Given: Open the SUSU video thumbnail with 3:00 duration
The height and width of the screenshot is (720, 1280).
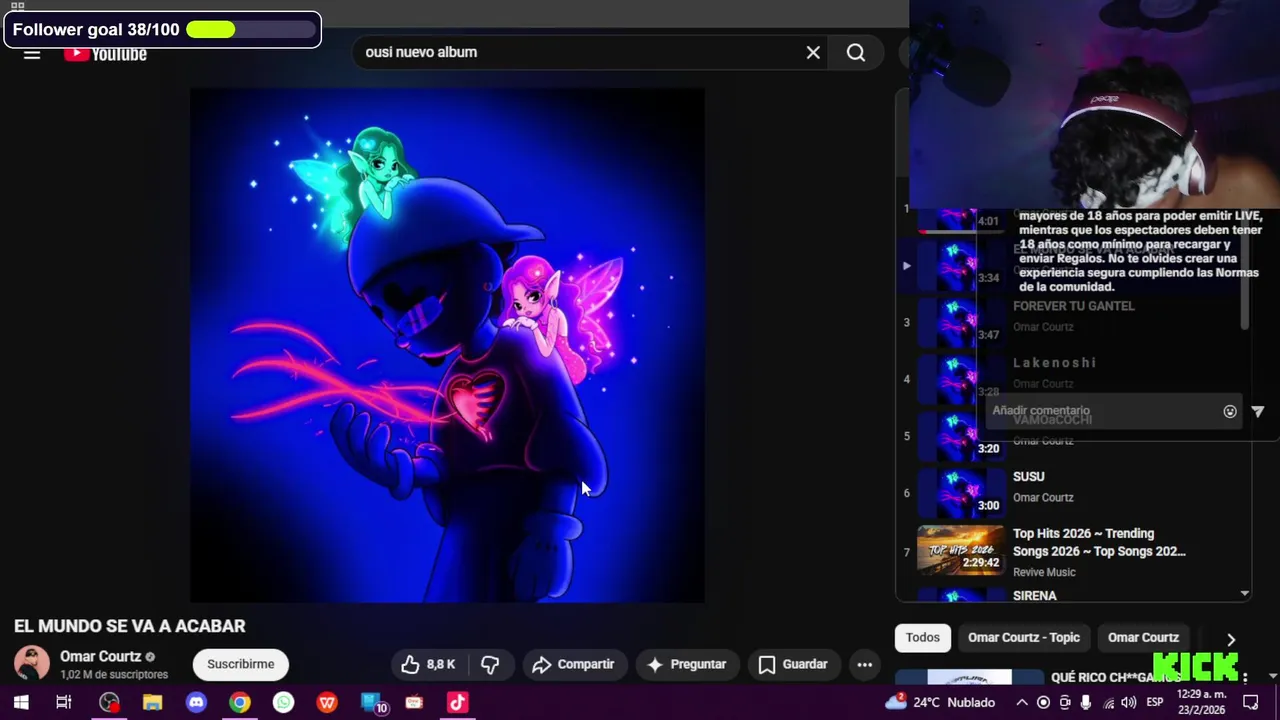Looking at the screenshot, I should click(x=960, y=493).
